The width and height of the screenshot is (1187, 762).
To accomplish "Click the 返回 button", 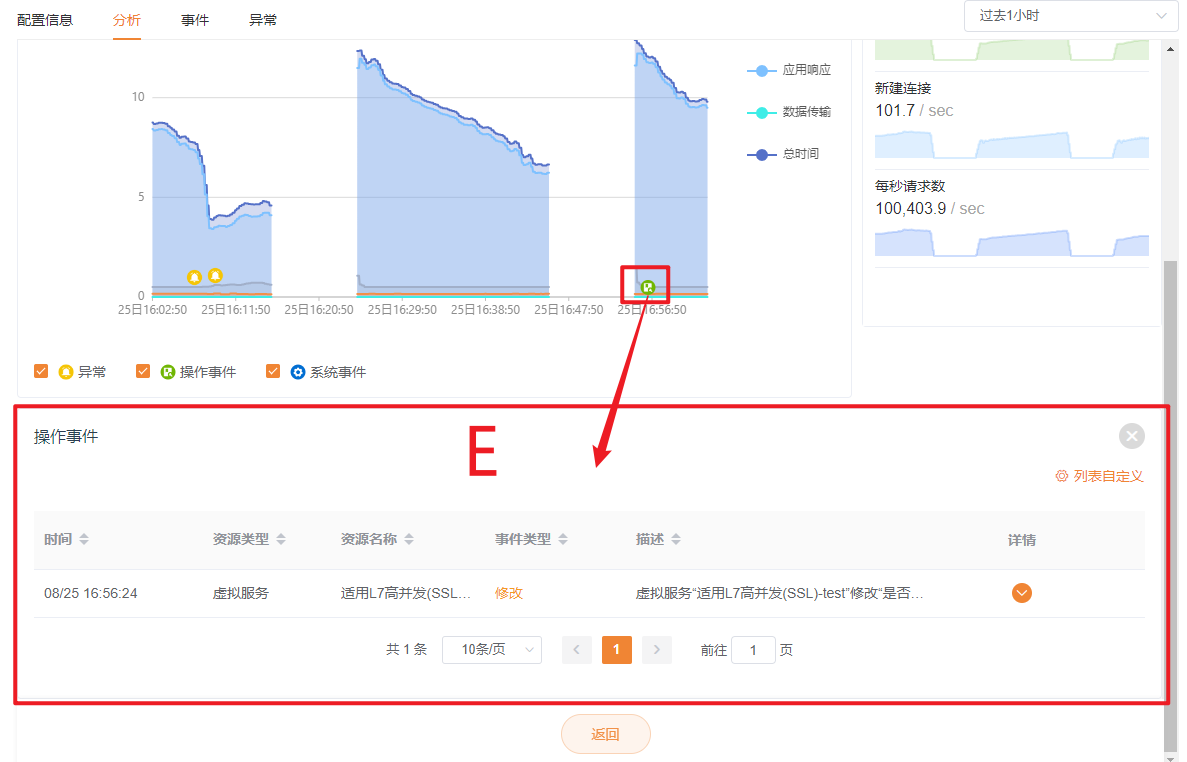I will tap(605, 733).
